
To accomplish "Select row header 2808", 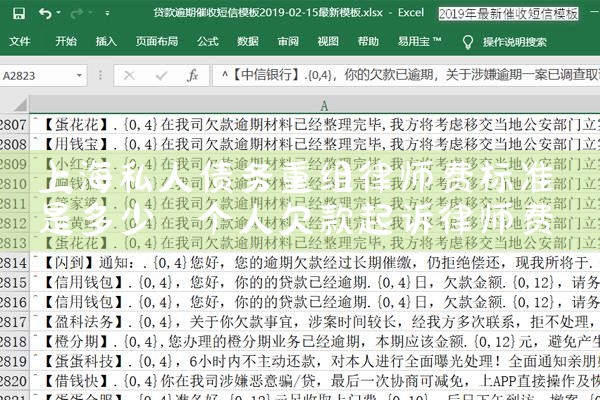I will point(14,144).
